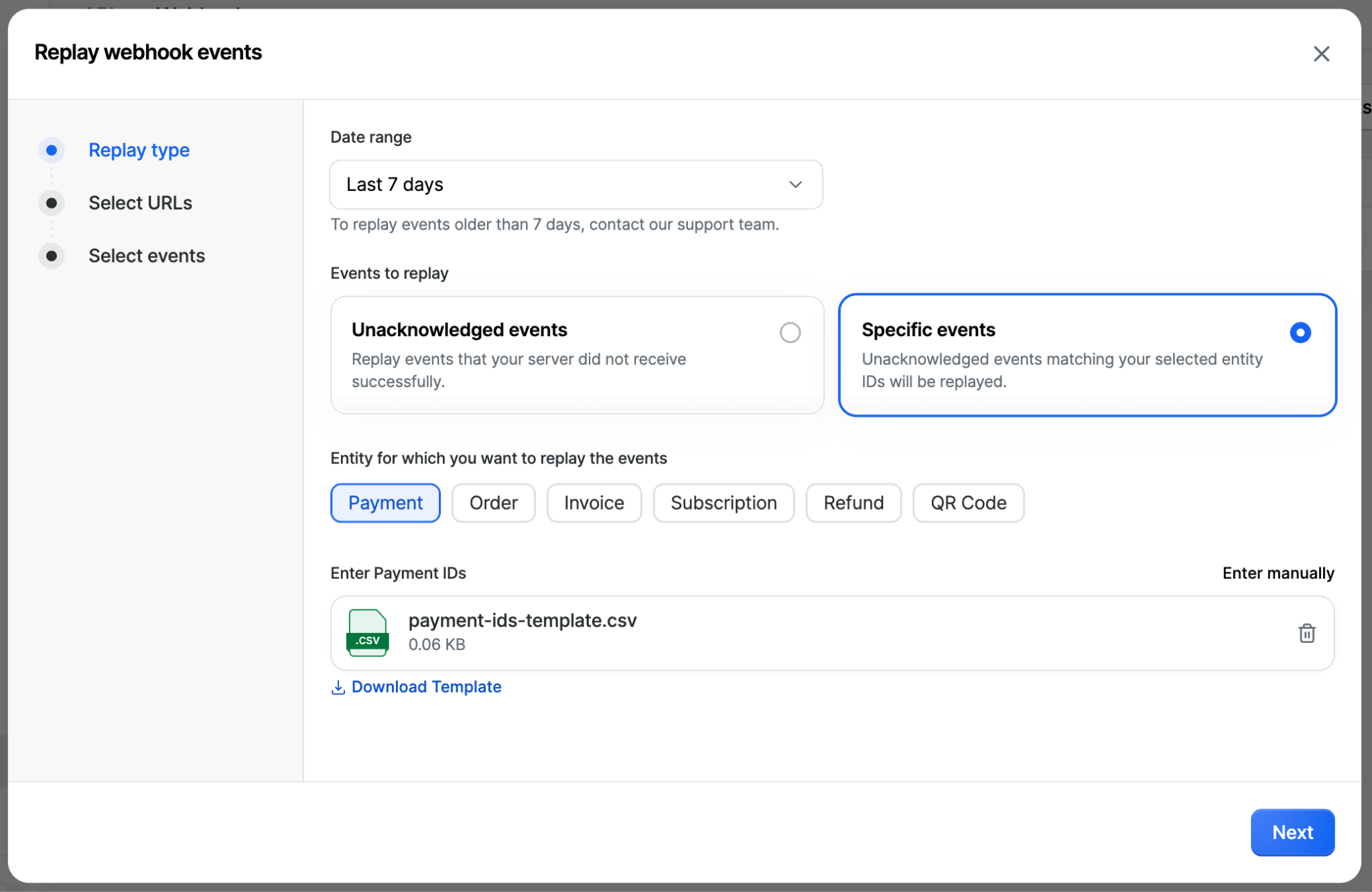Click the download icon beside Download Template
Image resolution: width=1372 pixels, height=892 pixels.
point(338,687)
